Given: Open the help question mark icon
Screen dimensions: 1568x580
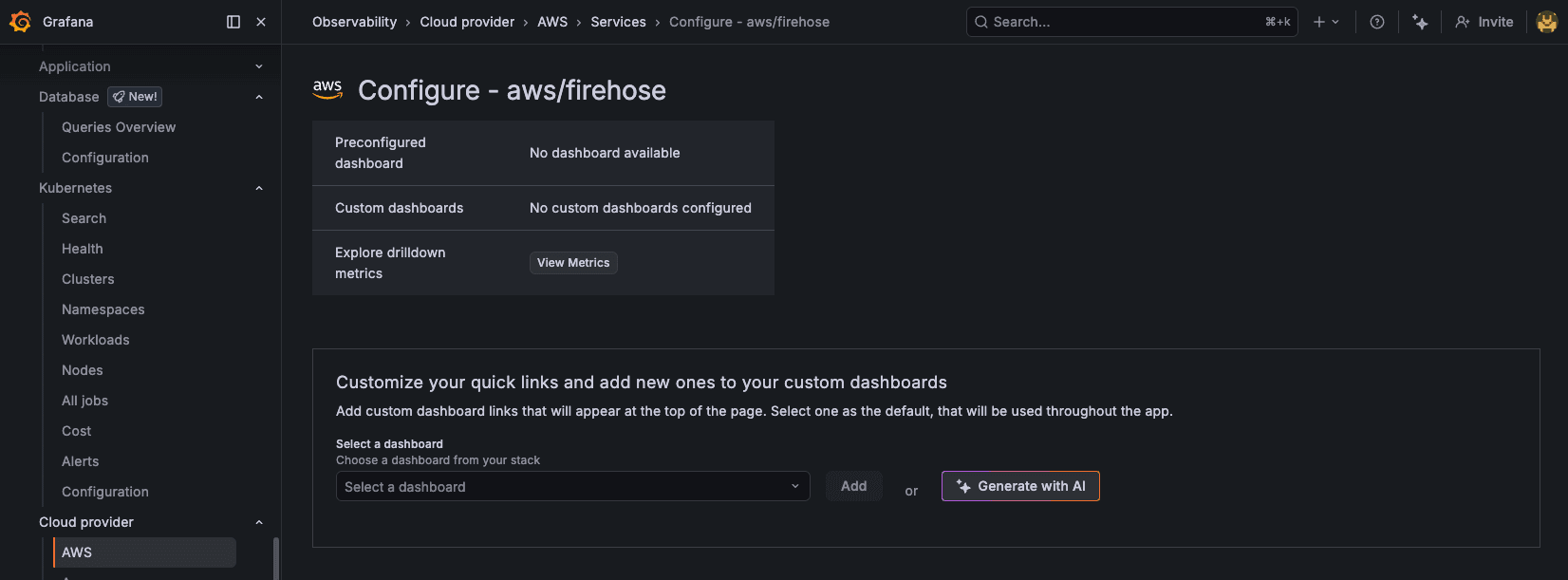Looking at the screenshot, I should [x=1377, y=22].
